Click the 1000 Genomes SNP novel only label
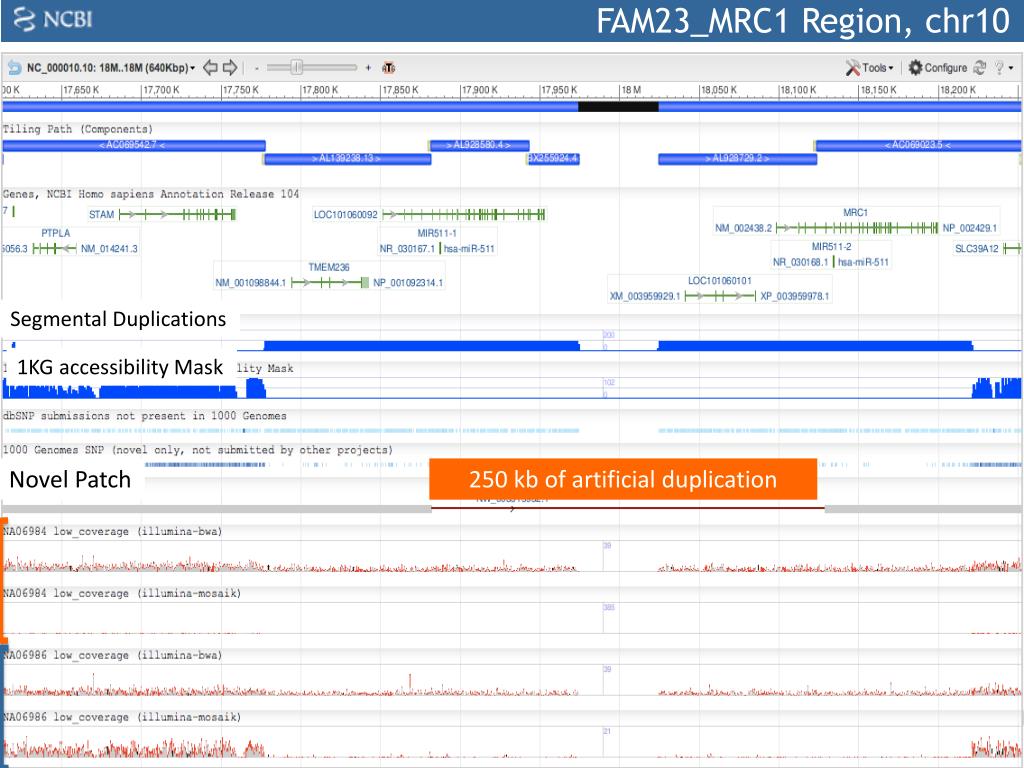This screenshot has height=768, width=1024. pyautogui.click(x=197, y=450)
